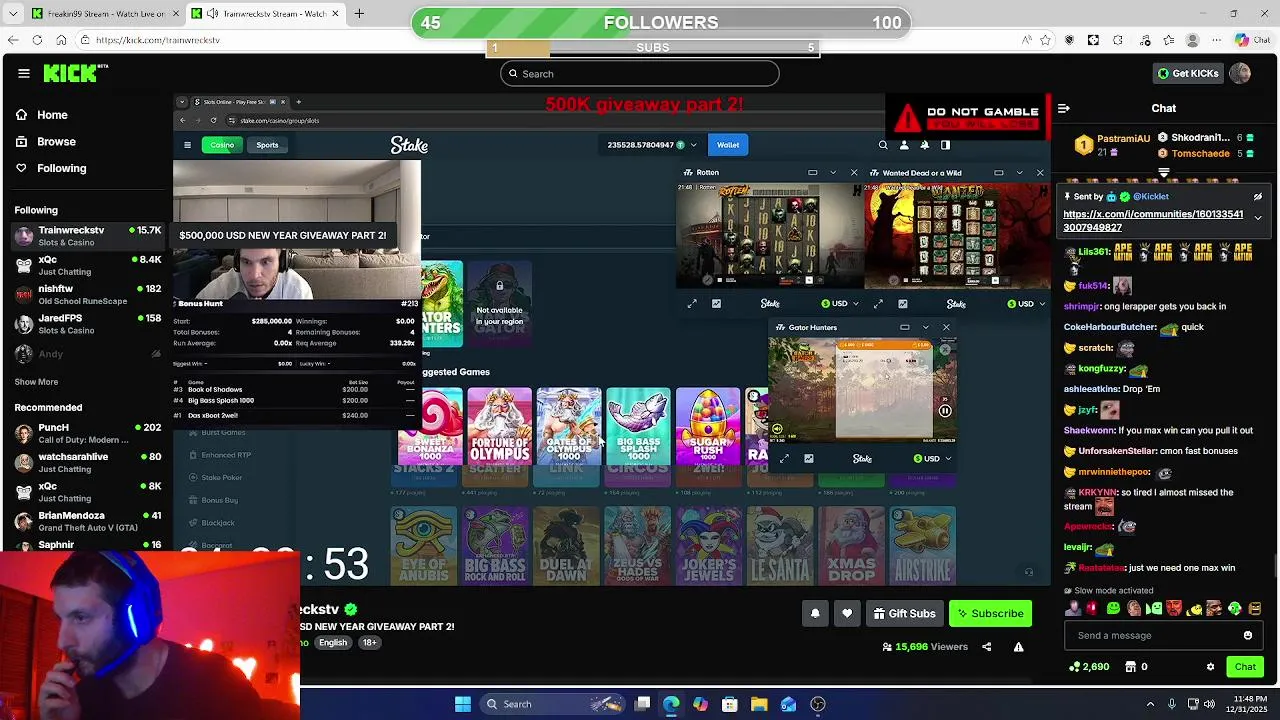Open a new browser tab
Viewport: 1280px width, 720px height.
(359, 14)
